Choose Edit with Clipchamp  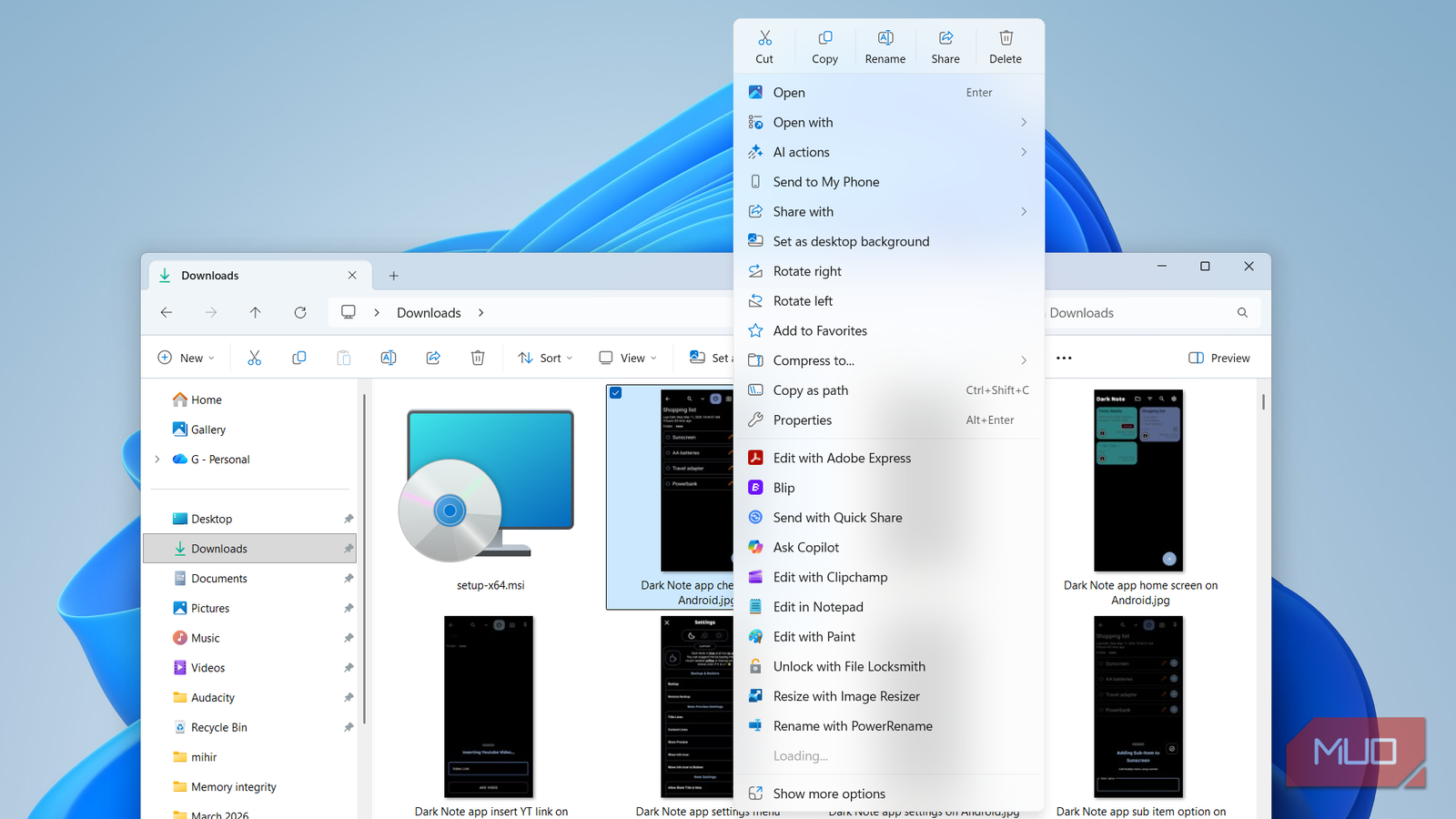pyautogui.click(x=889, y=577)
